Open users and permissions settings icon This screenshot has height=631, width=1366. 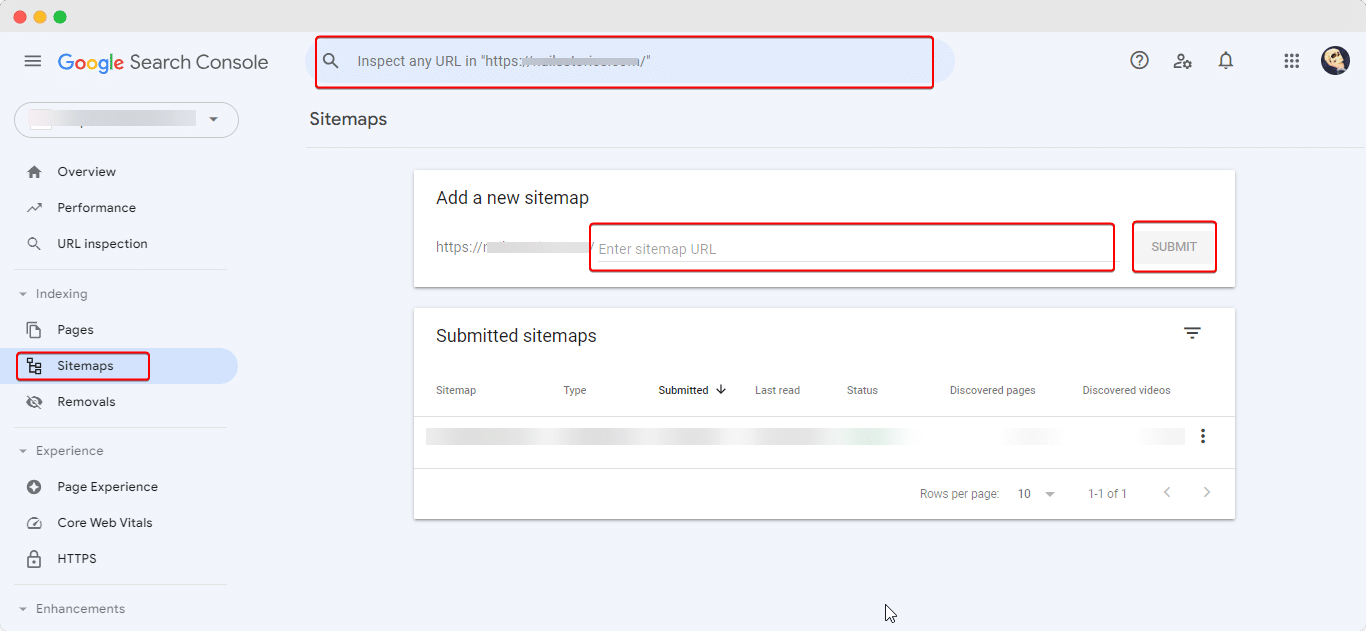coord(1183,61)
